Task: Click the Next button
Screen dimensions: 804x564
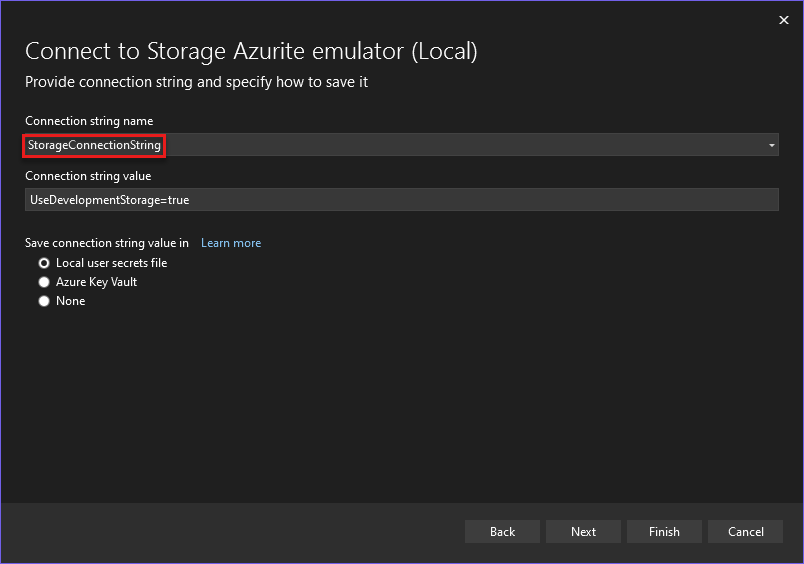Action: (583, 532)
